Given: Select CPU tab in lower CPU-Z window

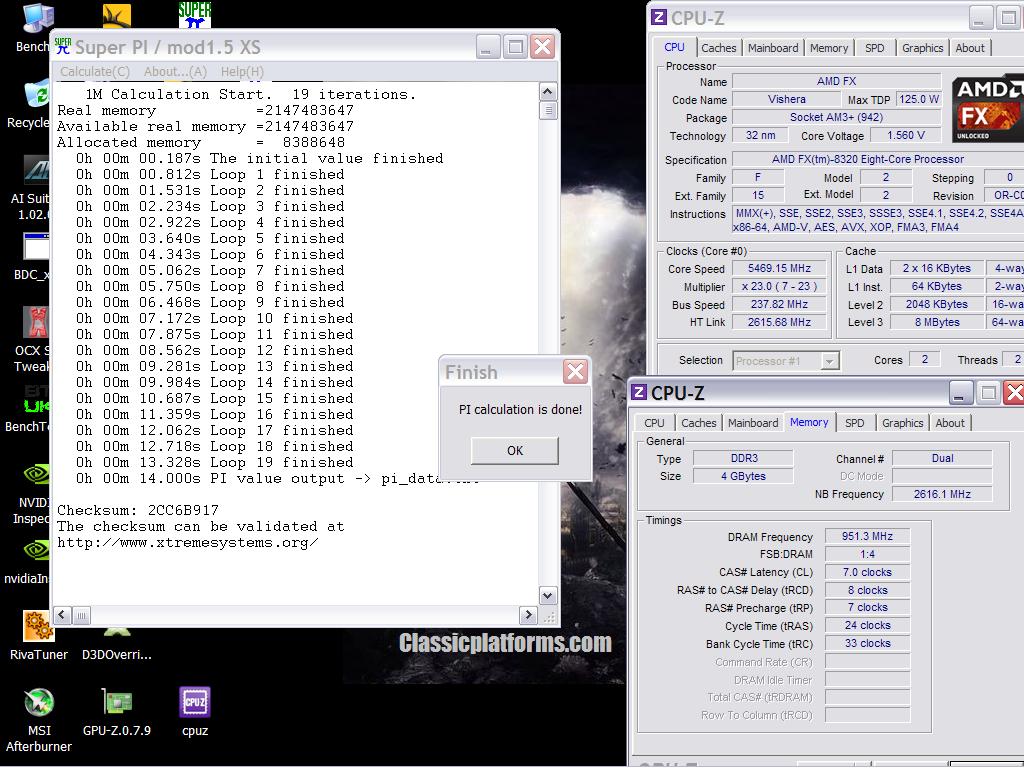Looking at the screenshot, I should pyautogui.click(x=654, y=423).
